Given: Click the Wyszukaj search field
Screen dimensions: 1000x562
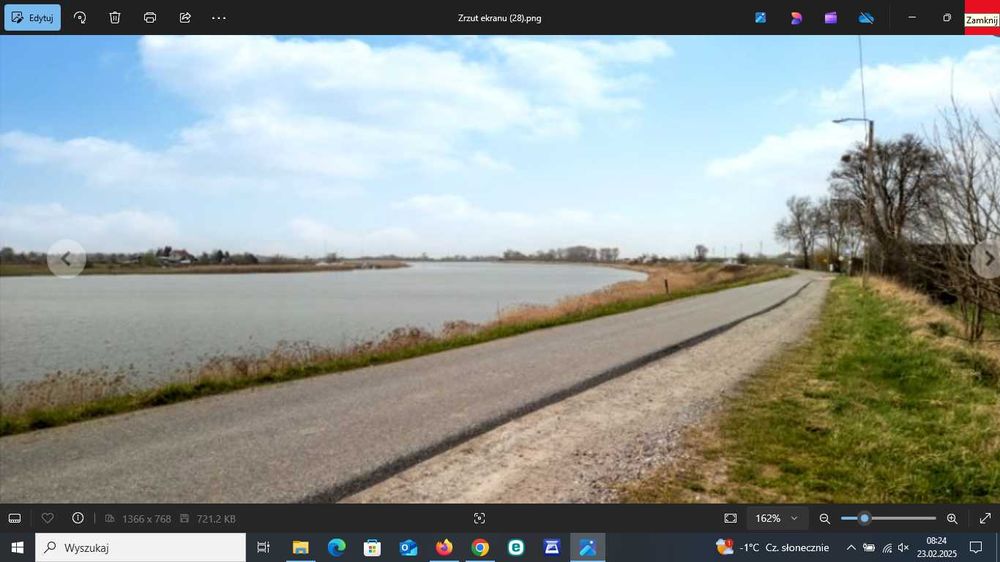Looking at the screenshot, I should [140, 547].
